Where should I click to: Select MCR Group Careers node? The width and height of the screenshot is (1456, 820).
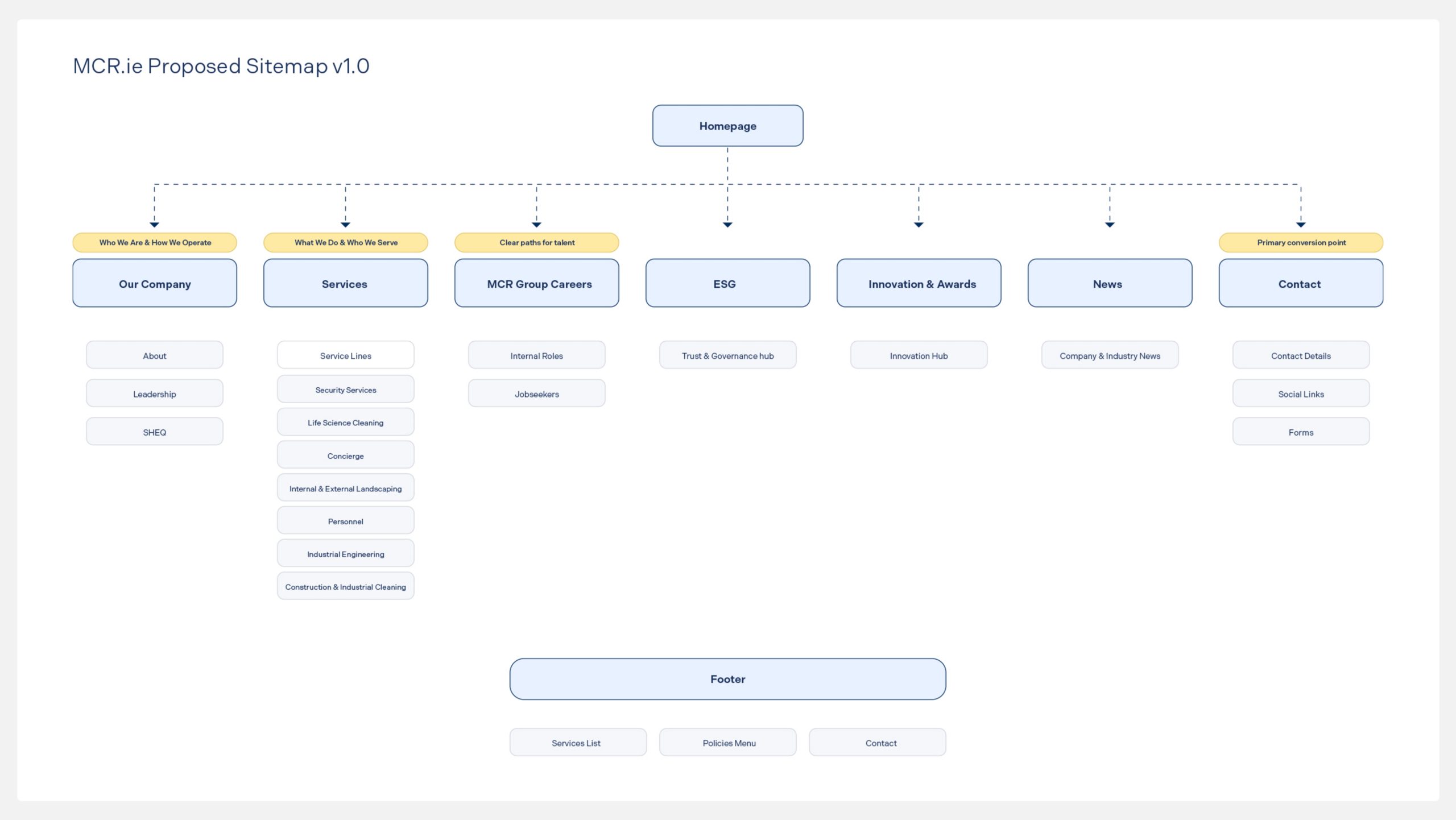536,283
